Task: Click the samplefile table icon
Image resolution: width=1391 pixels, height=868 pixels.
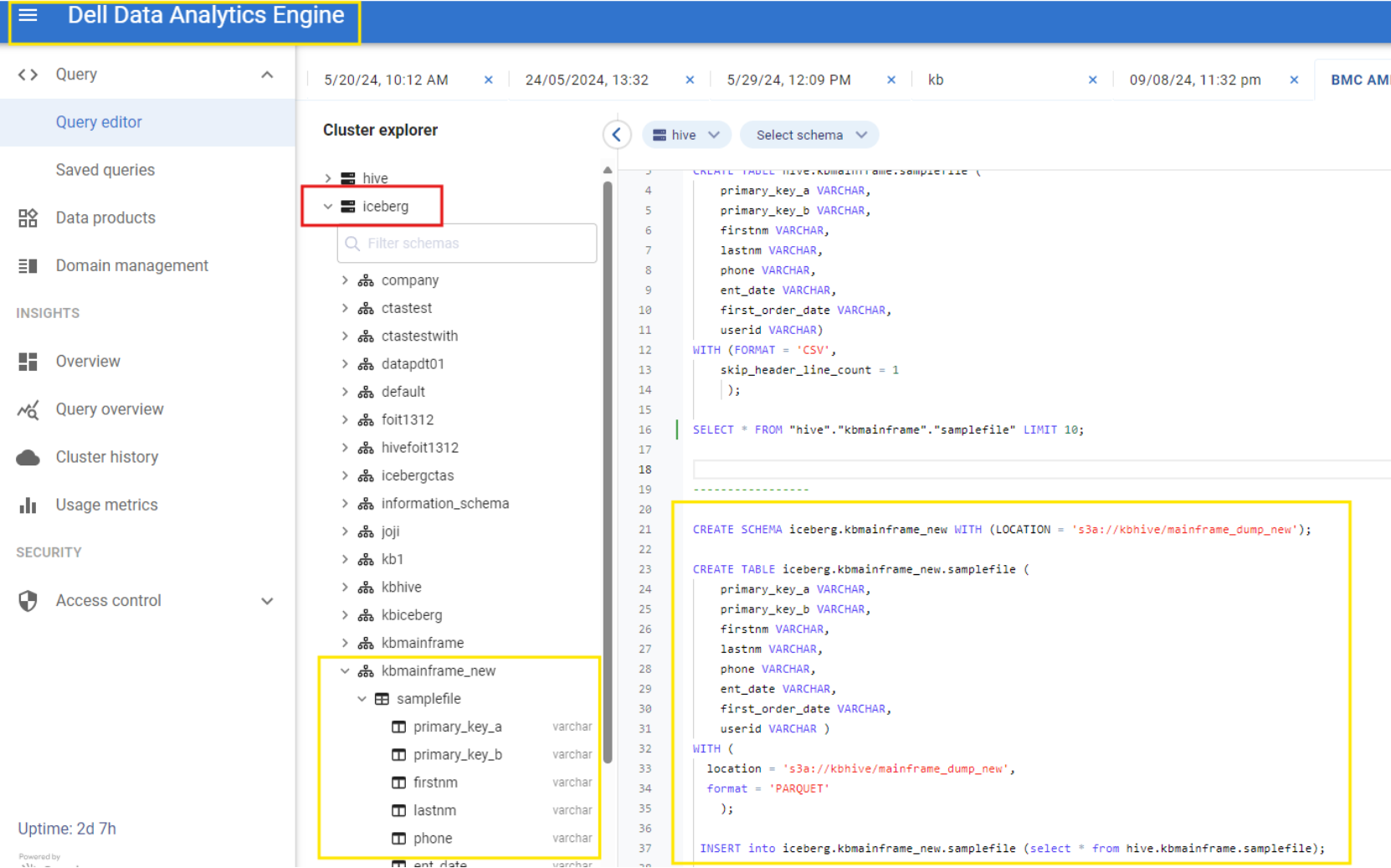Action: pos(382,699)
